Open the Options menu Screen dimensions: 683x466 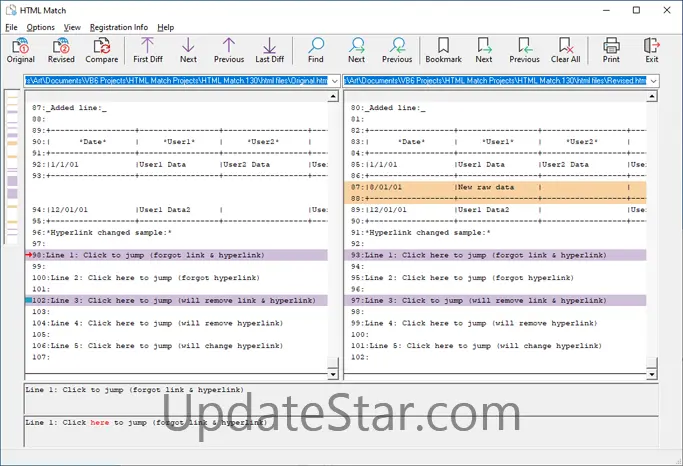(41, 27)
